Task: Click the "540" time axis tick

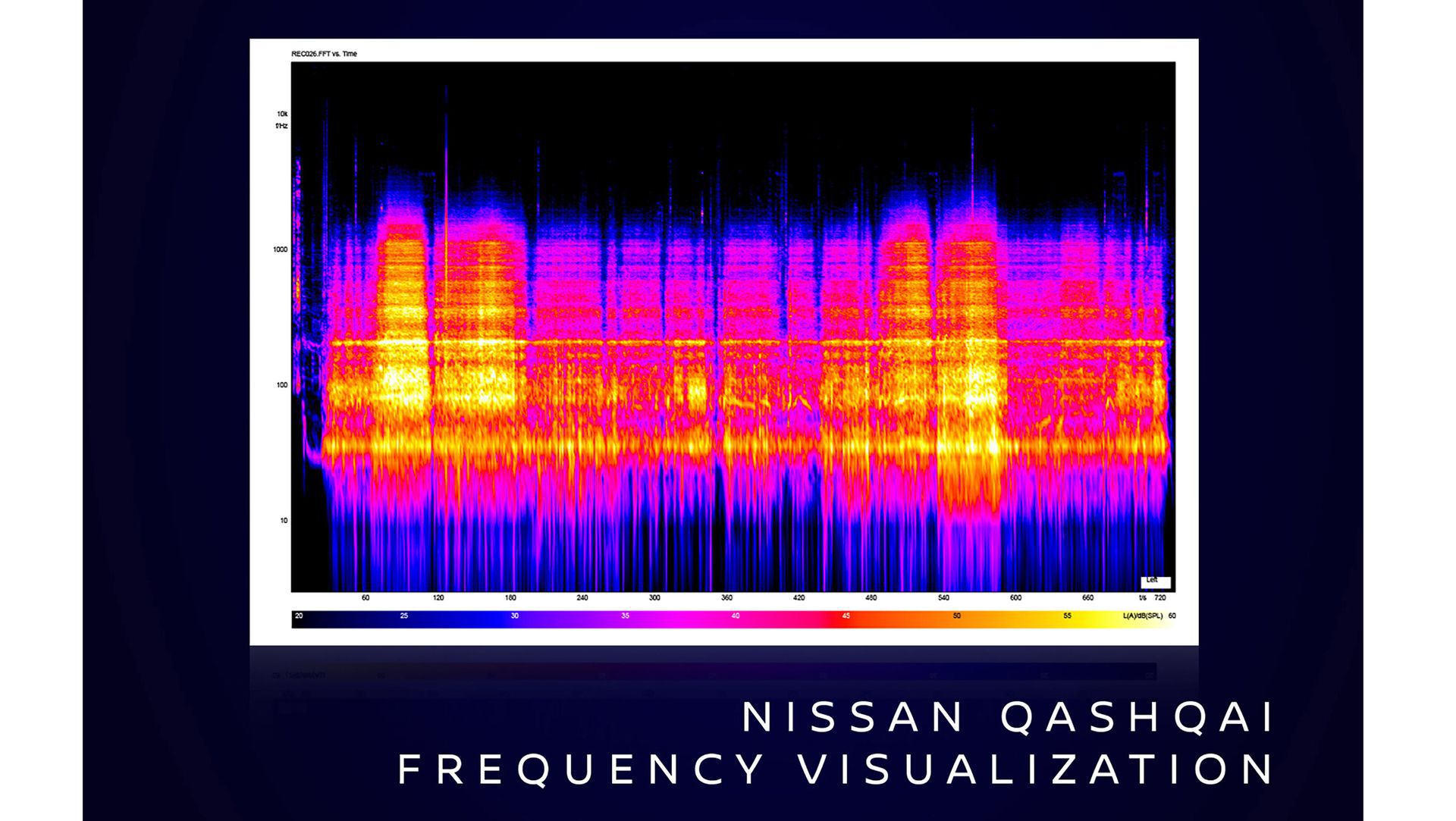Action: coord(943,598)
